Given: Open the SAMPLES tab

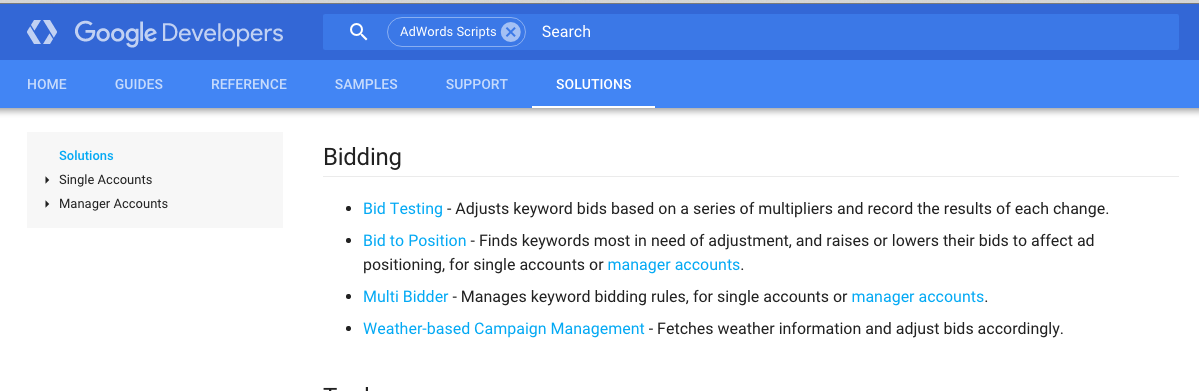Looking at the screenshot, I should coord(366,84).
